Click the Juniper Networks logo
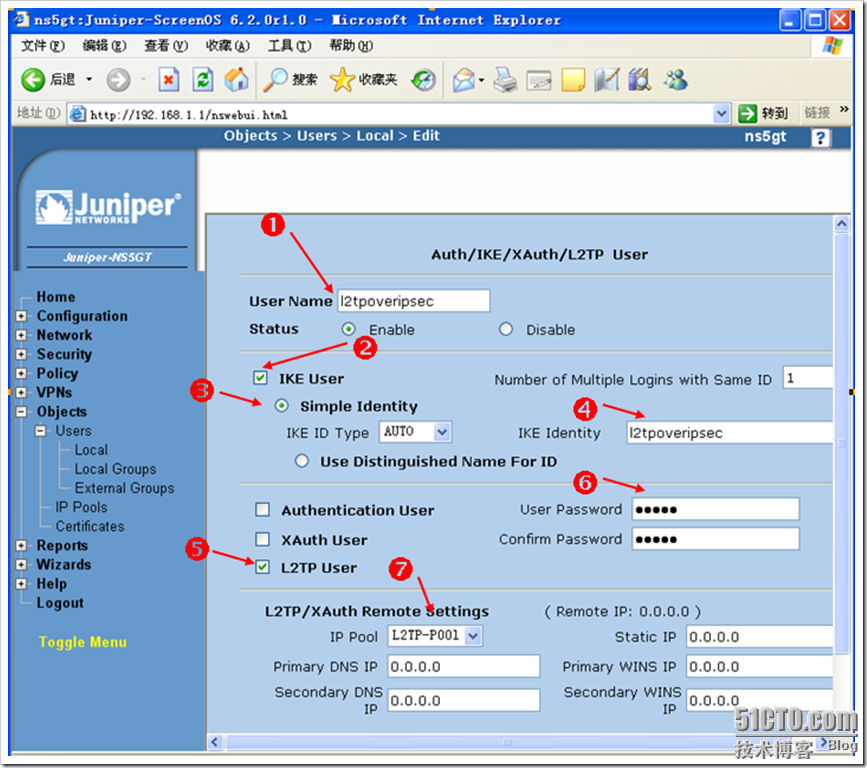Image resolution: width=867 pixels, height=768 pixels. click(x=108, y=207)
